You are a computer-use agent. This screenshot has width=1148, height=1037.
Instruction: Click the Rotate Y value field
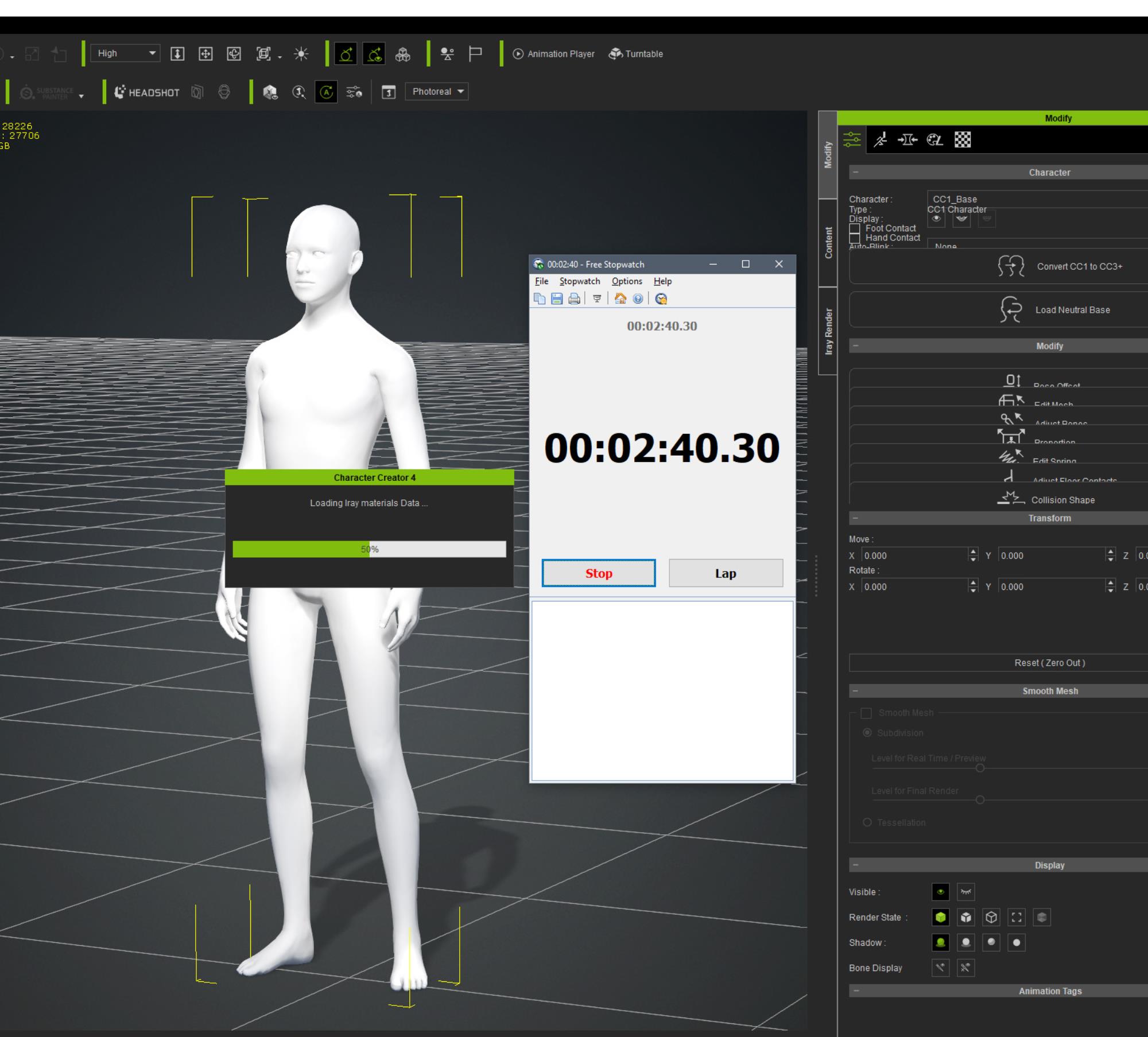pos(1052,587)
